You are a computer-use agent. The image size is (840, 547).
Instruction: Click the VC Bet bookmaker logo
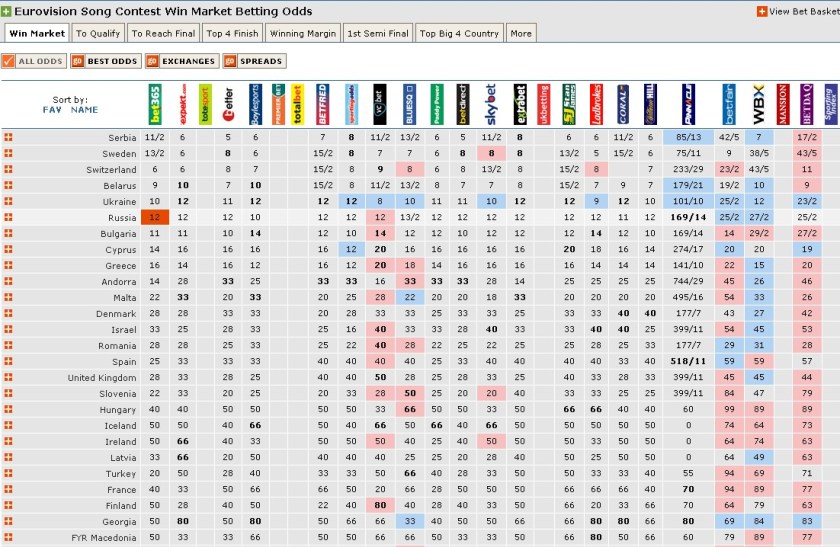tap(379, 104)
